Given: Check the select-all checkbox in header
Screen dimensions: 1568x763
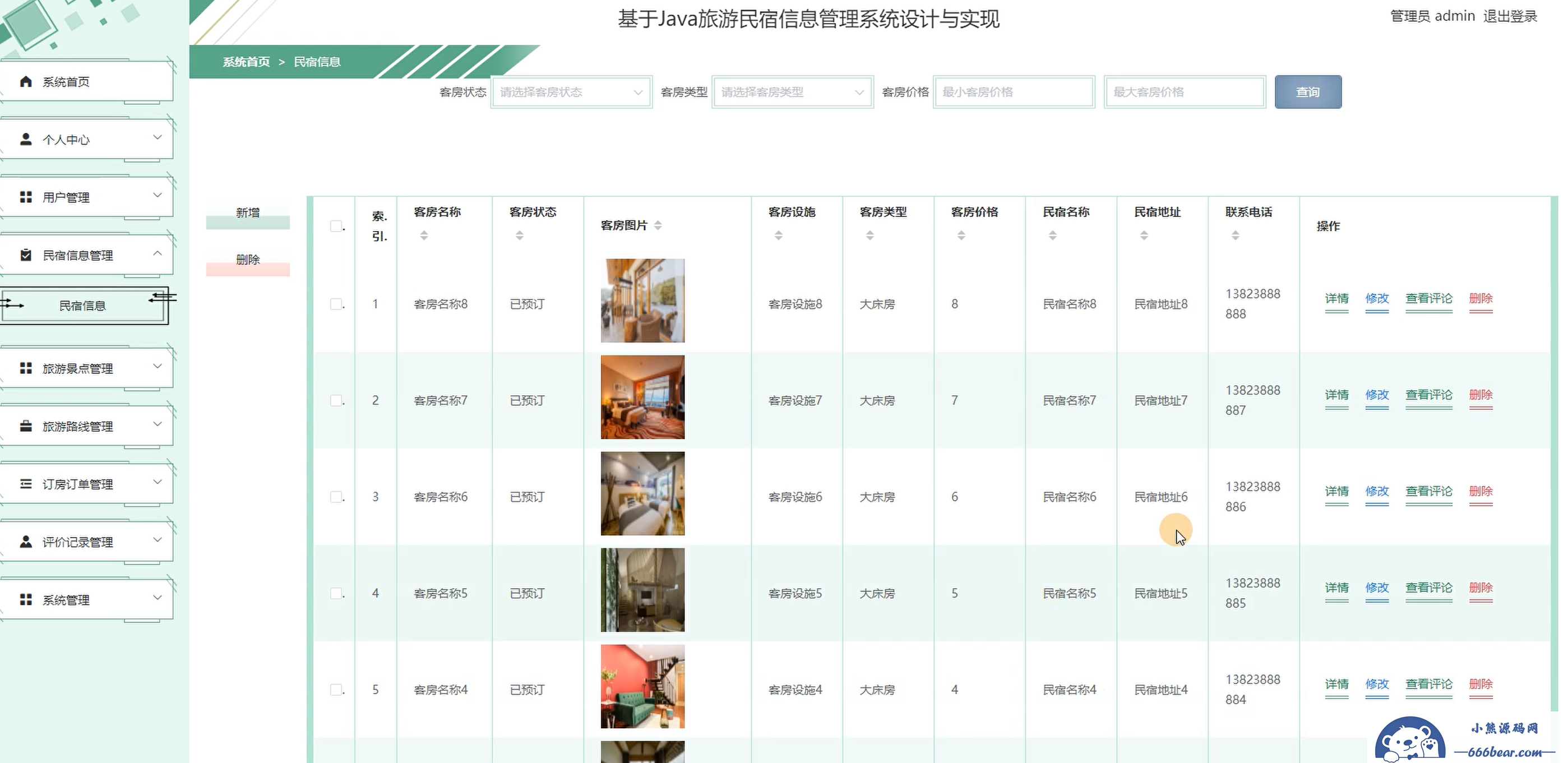Looking at the screenshot, I should (x=336, y=226).
